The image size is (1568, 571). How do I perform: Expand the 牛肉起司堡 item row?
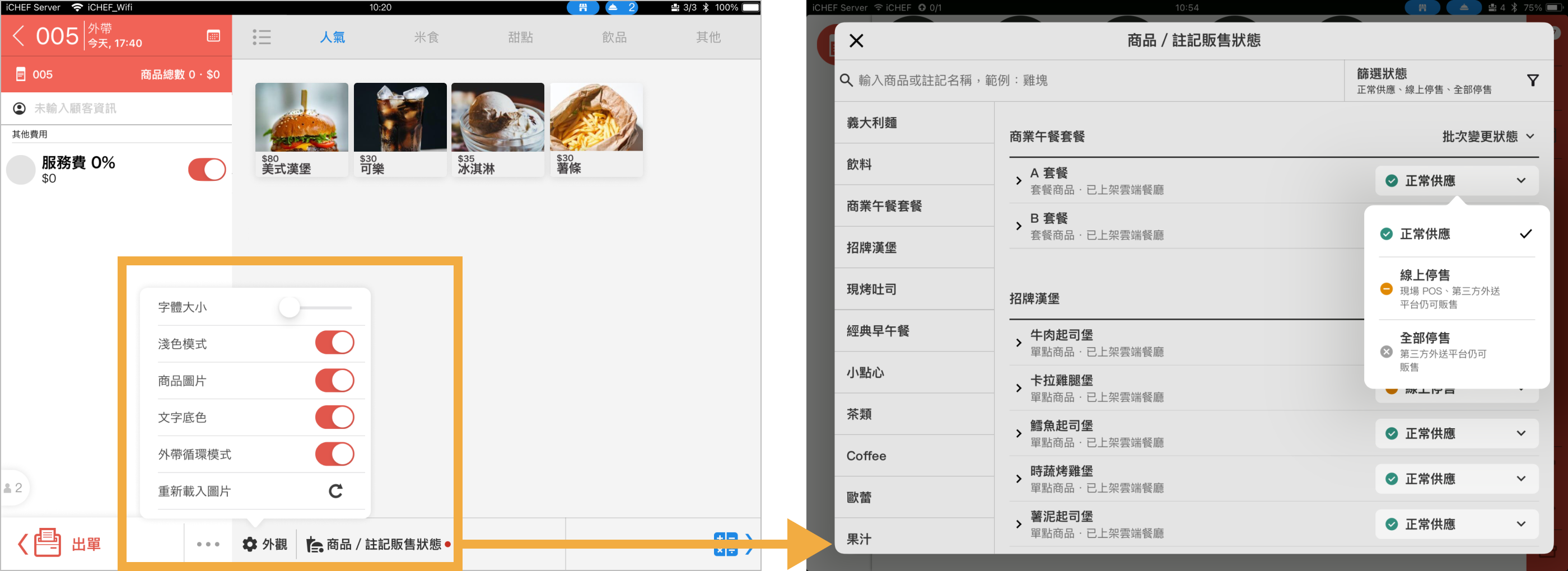point(1018,343)
